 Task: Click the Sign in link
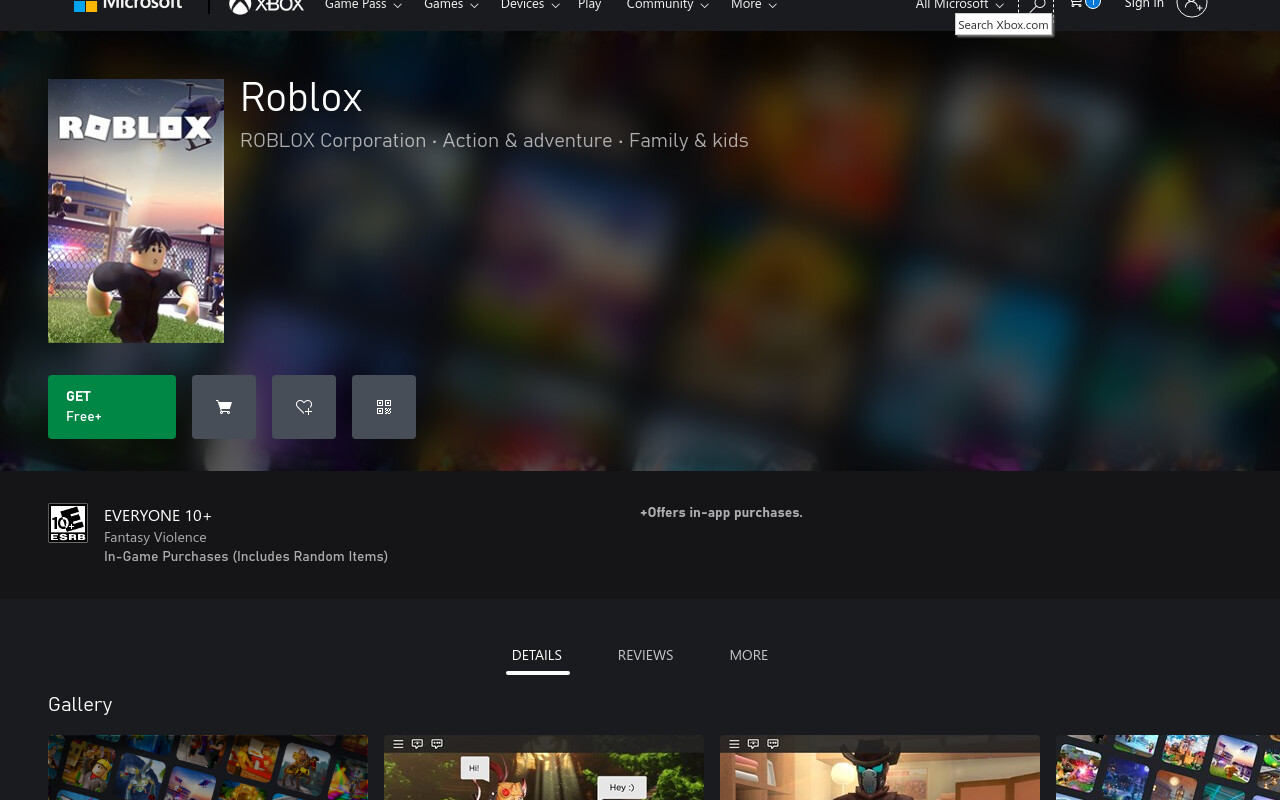pos(1144,5)
